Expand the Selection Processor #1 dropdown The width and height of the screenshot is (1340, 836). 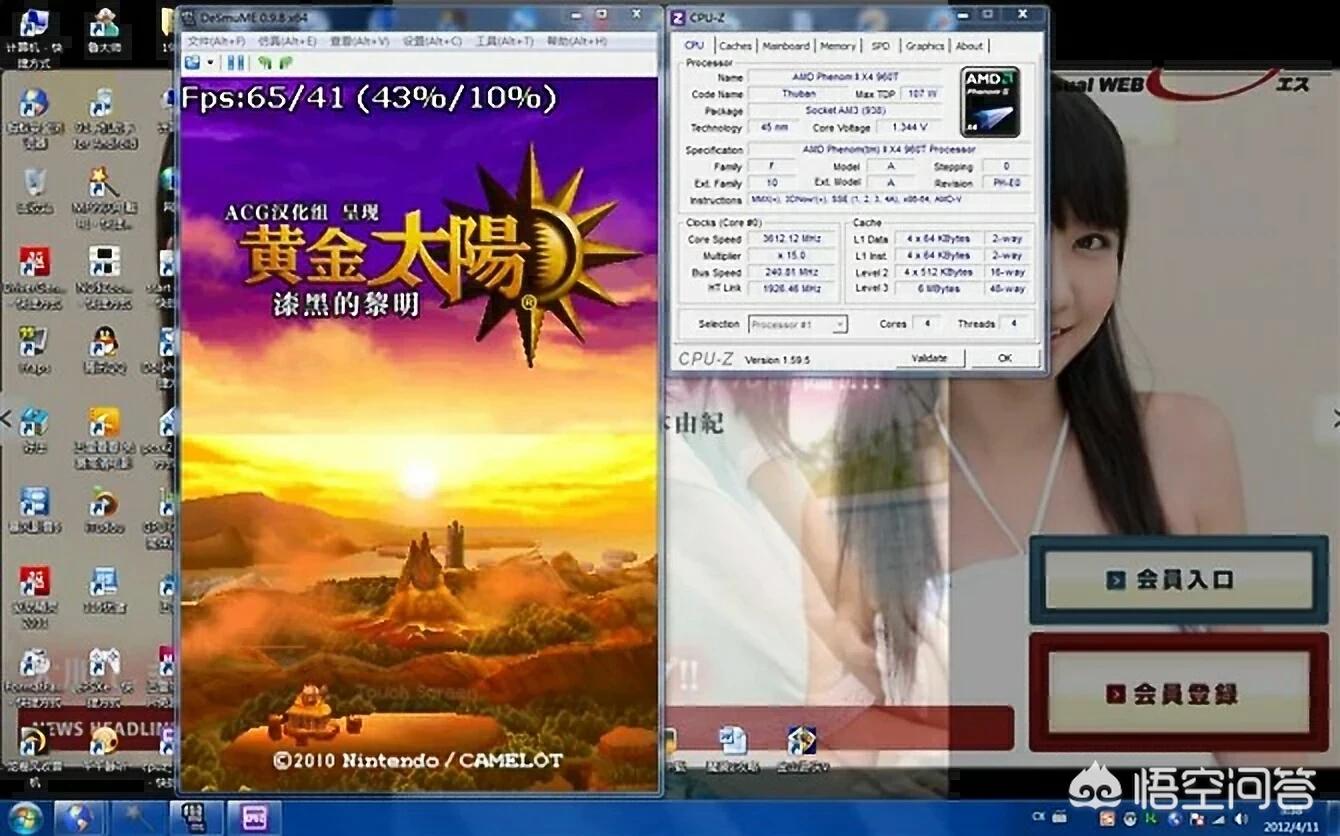pos(797,324)
